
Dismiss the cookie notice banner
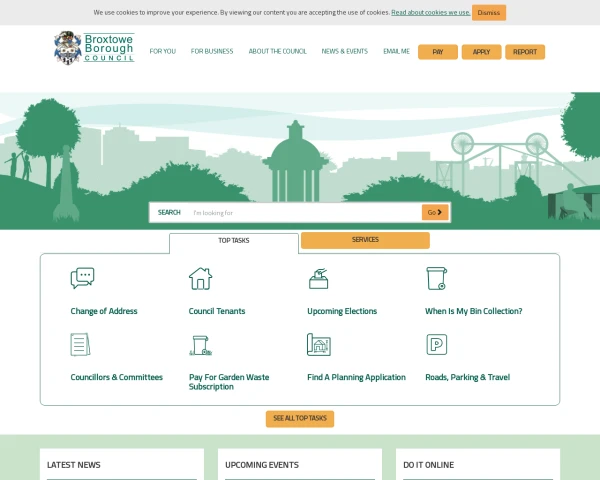click(x=489, y=13)
